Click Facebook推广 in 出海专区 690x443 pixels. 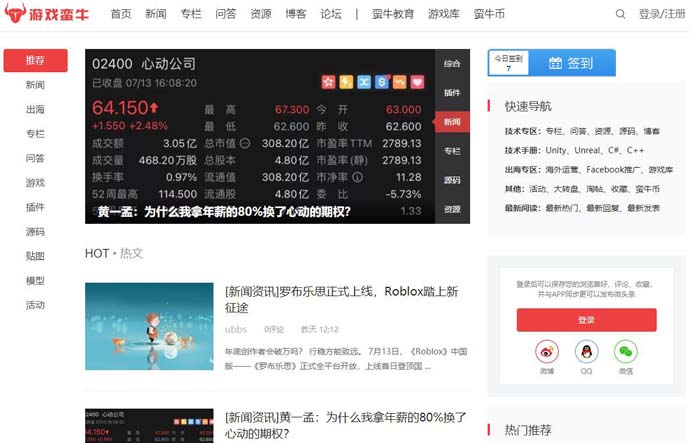tap(613, 169)
